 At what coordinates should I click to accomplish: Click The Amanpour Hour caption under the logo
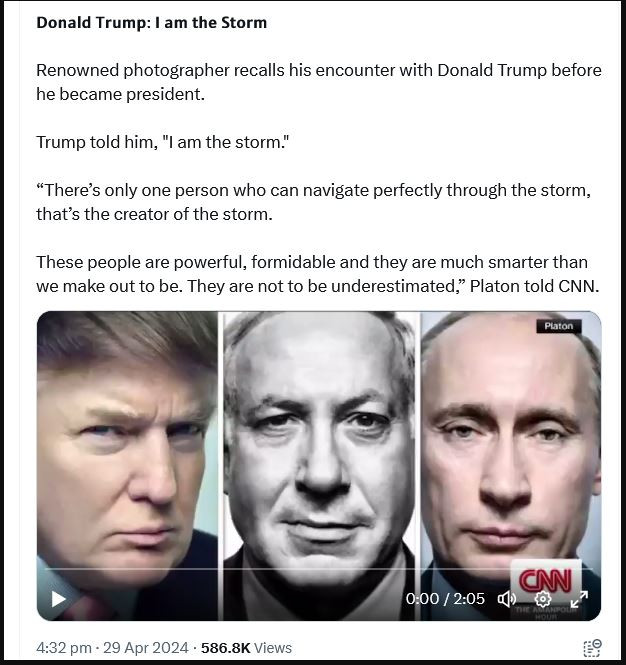point(546,613)
